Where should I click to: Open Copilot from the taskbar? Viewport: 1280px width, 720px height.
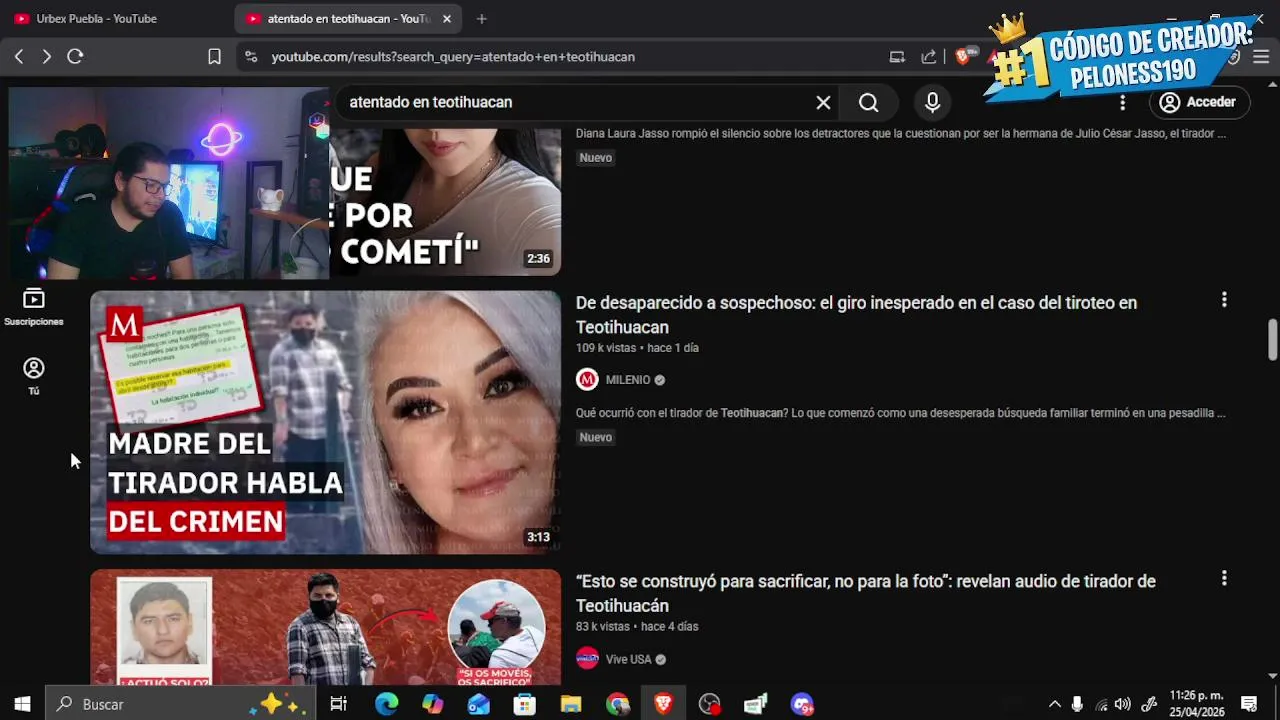click(x=432, y=704)
